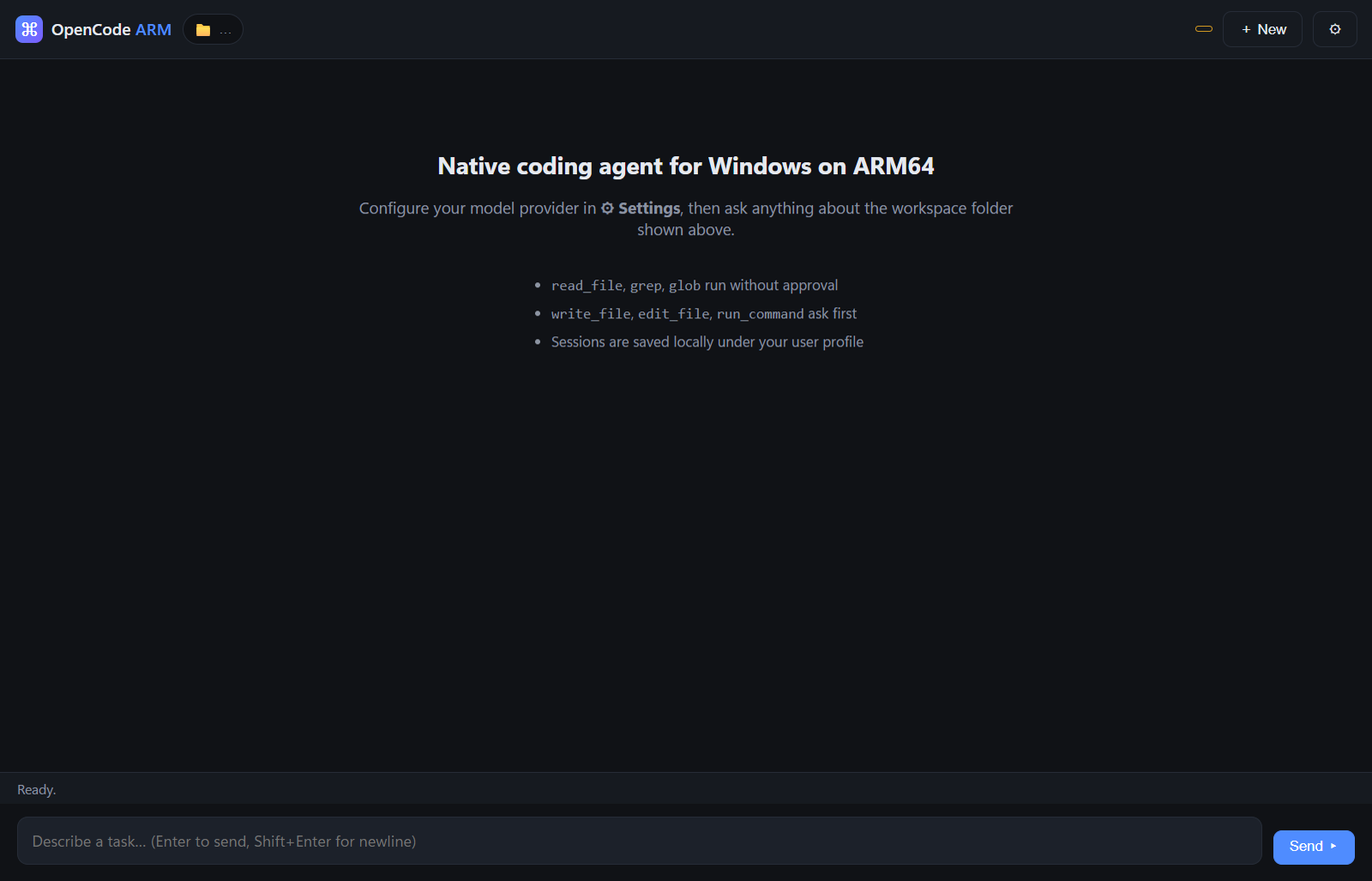Image resolution: width=1372 pixels, height=881 pixels.
Task: Click the 'write_file, edit_file, run_command ask first' line
Action: tap(704, 313)
